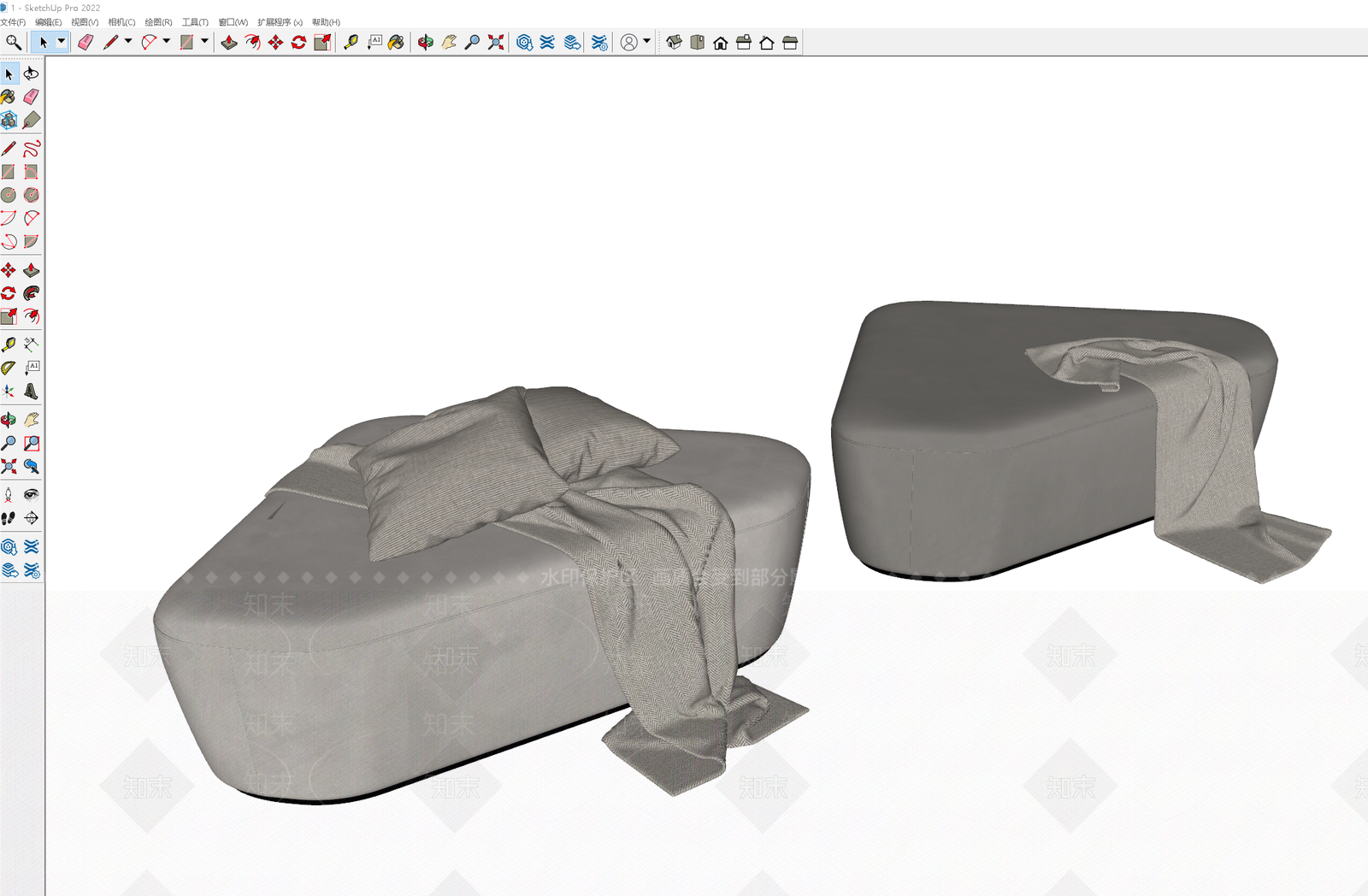Open 3D Warehouse from top toolbar
This screenshot has width=1368, height=896.
pos(524,42)
